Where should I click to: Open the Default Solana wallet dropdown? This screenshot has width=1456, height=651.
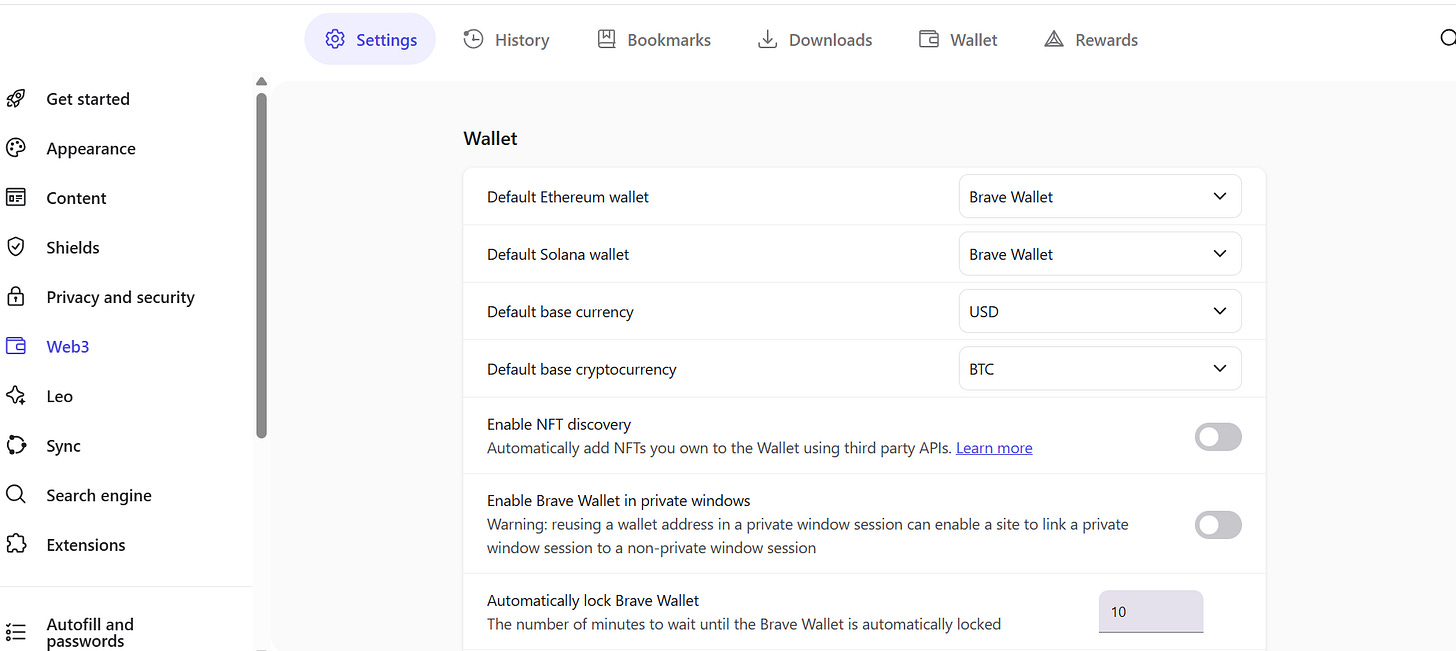[x=1100, y=254]
